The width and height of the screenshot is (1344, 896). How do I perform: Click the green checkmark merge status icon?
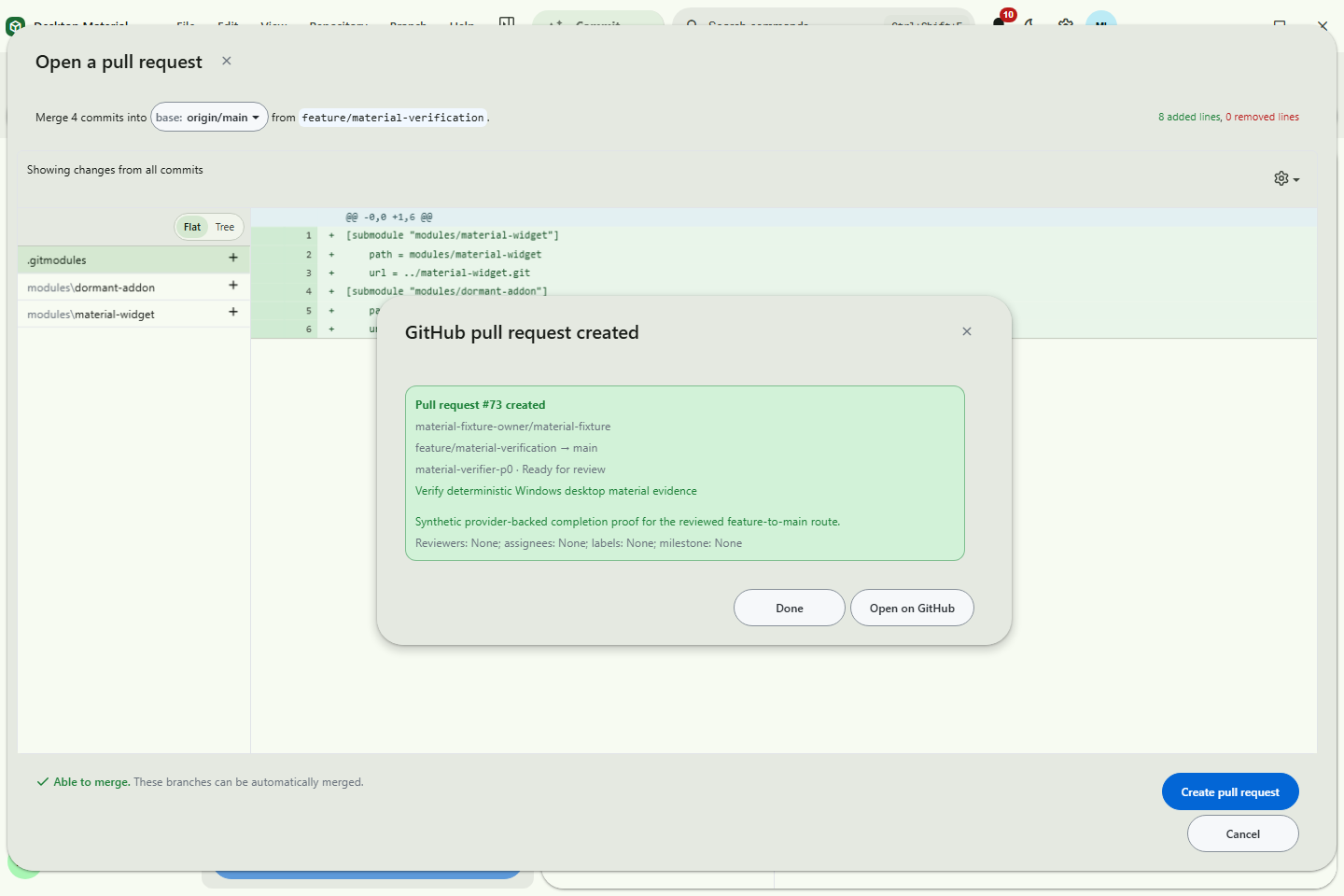[42, 782]
